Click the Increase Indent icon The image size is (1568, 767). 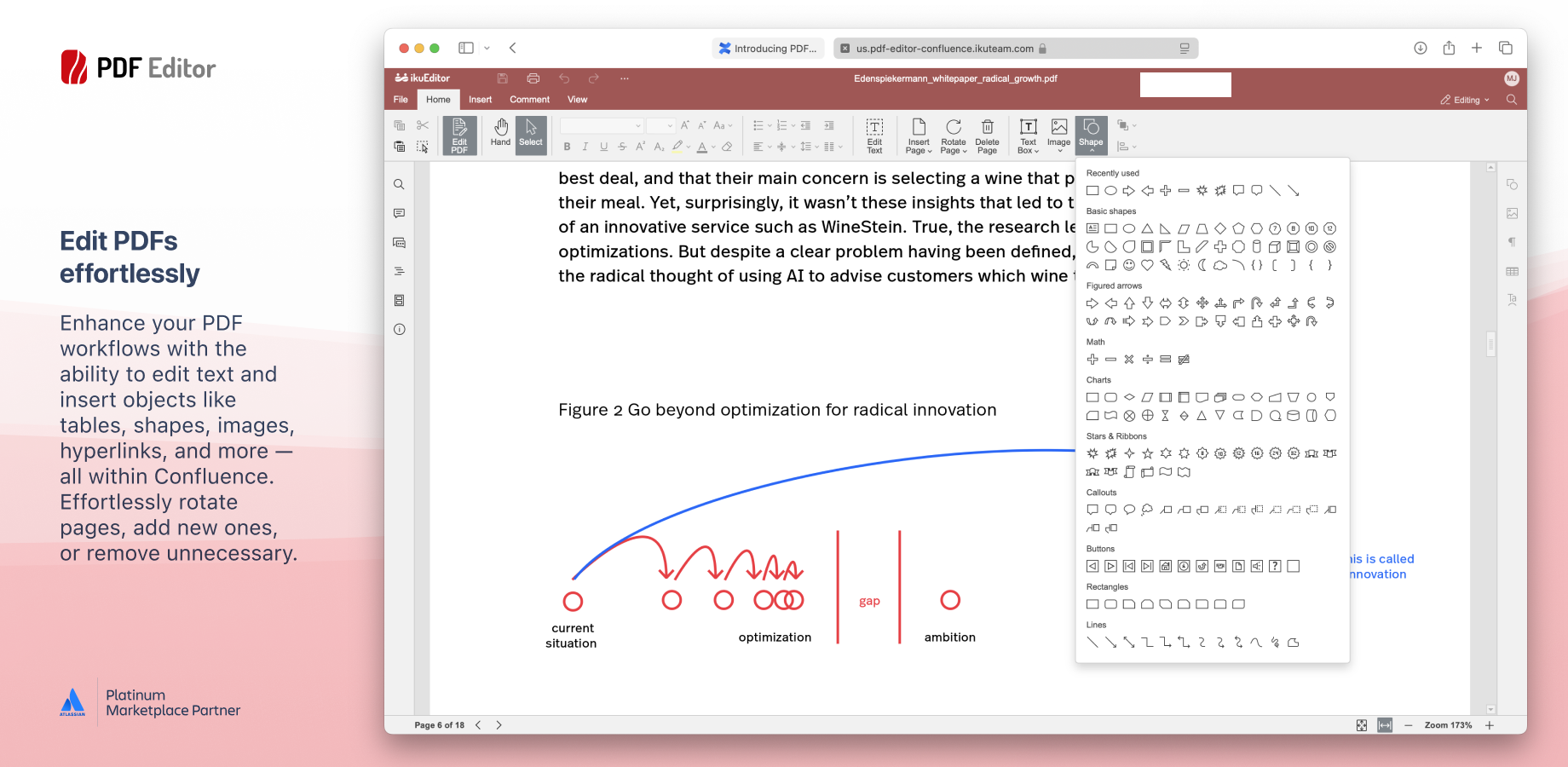(x=829, y=125)
